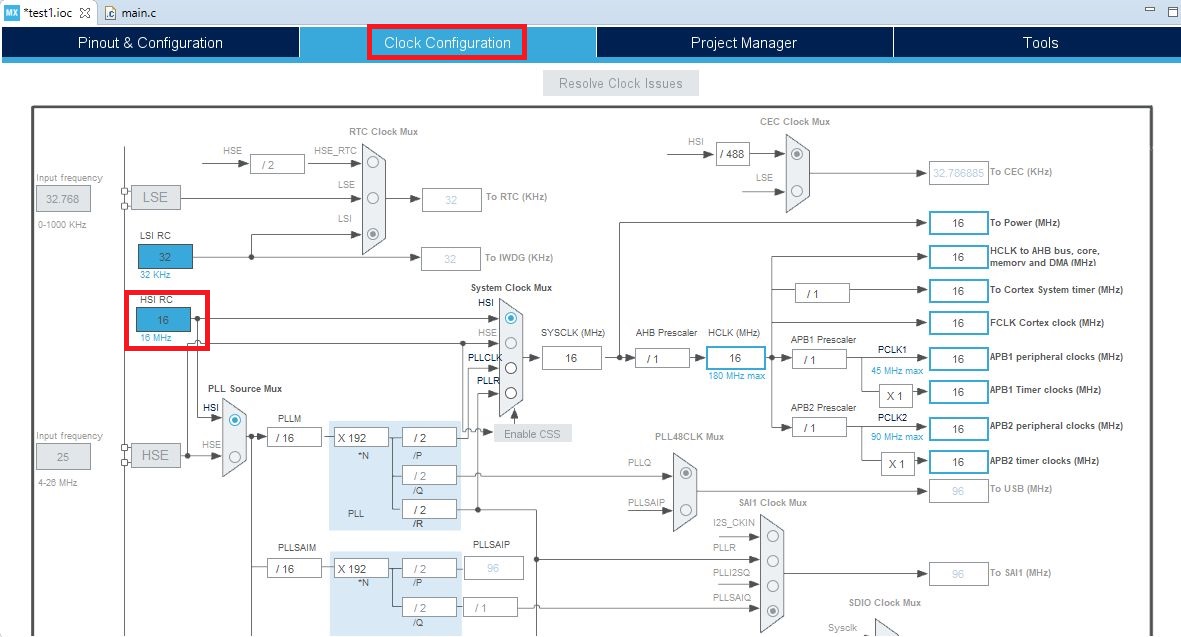Click the Enable CSS button

coord(534,433)
